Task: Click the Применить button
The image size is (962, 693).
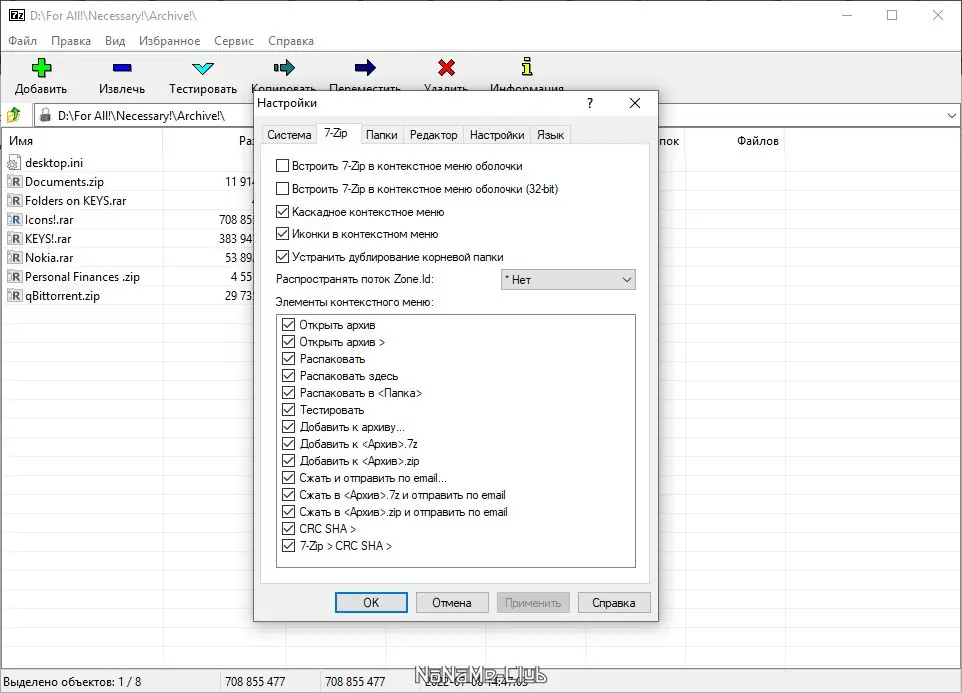Action: [x=533, y=603]
